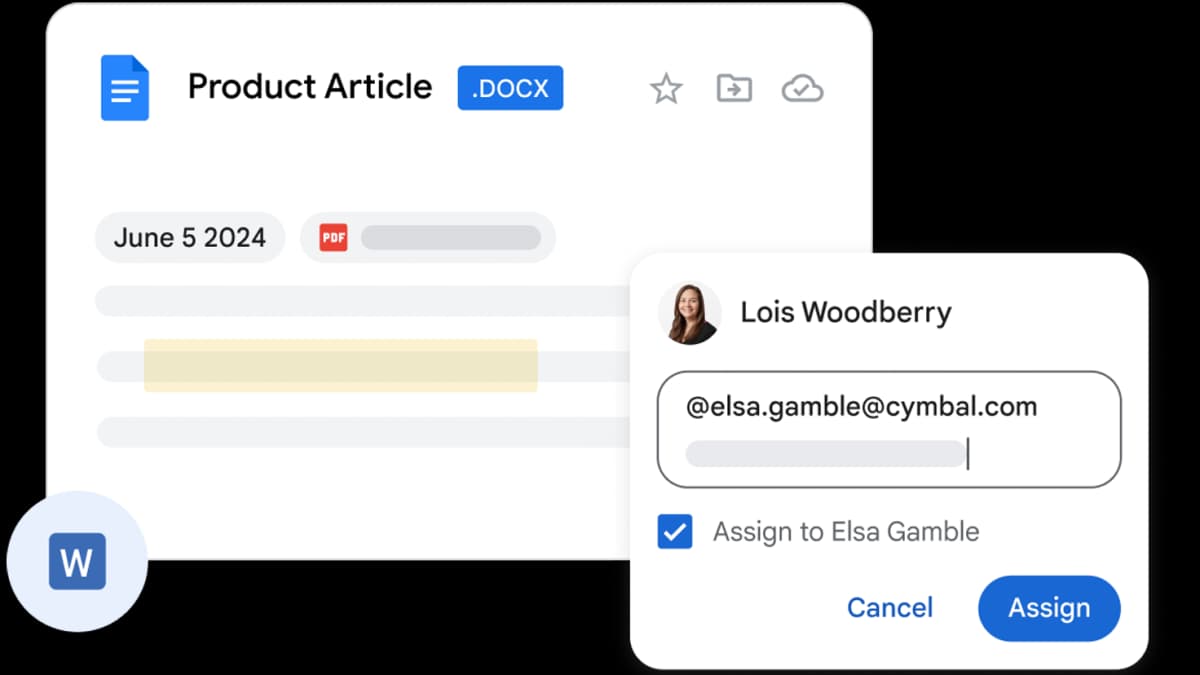Viewport: 1200px width, 675px height.
Task: Click the Product Article document title
Action: click(x=310, y=87)
